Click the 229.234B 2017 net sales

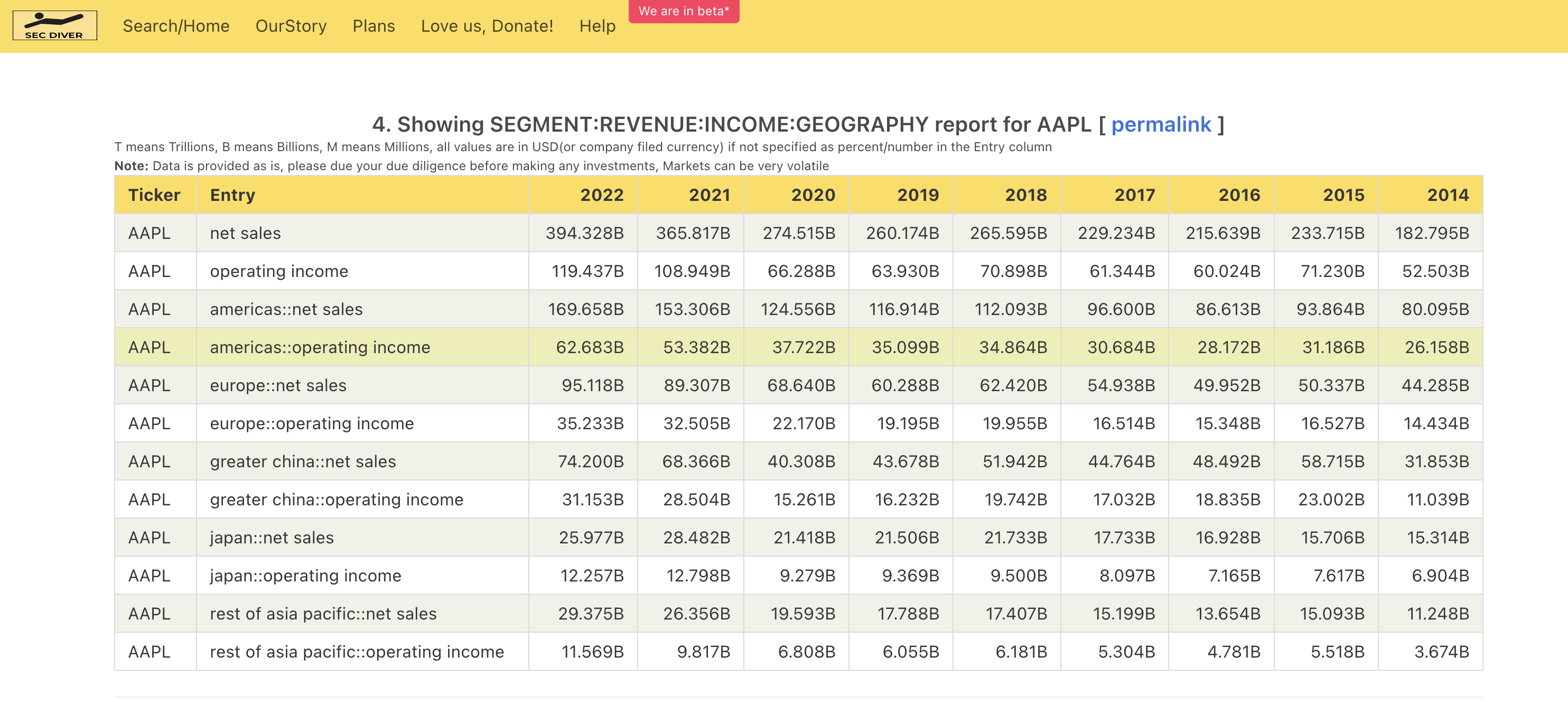[x=1116, y=233]
